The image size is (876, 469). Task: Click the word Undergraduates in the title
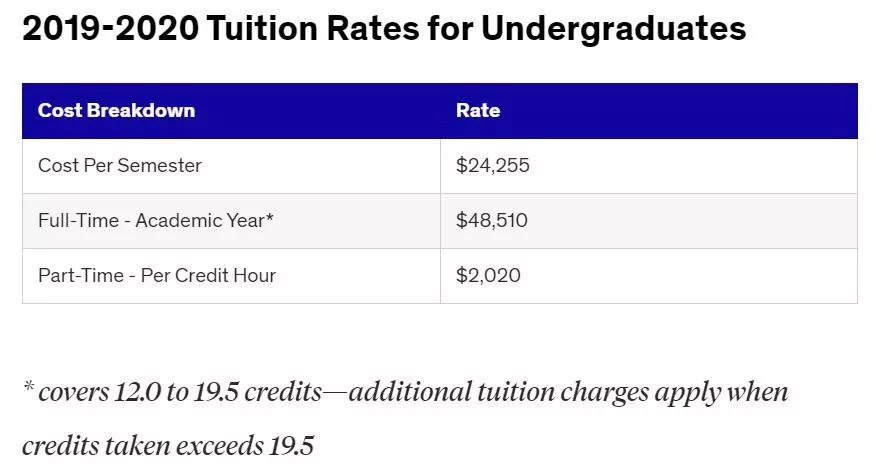tap(613, 29)
